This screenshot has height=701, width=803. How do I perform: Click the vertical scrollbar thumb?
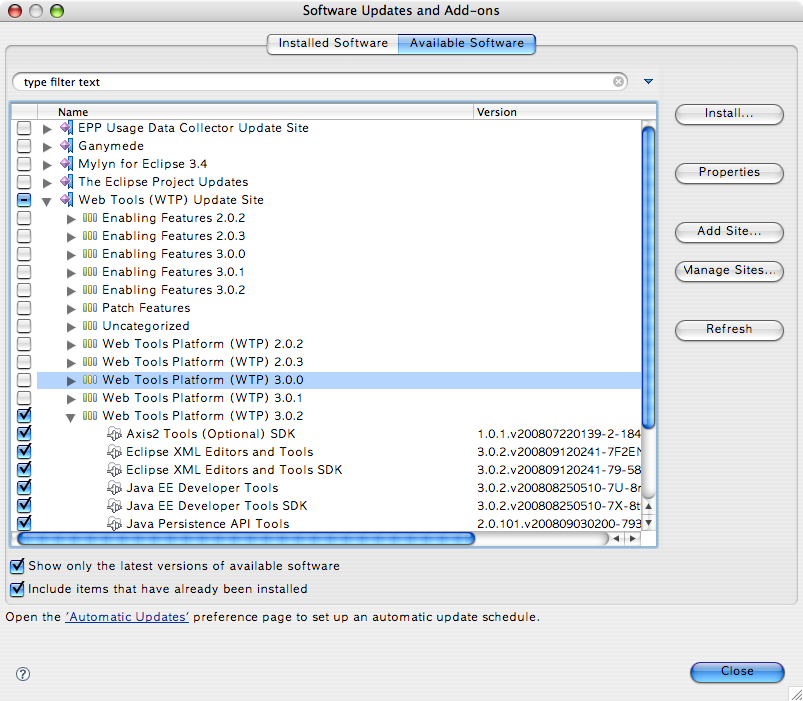click(648, 277)
